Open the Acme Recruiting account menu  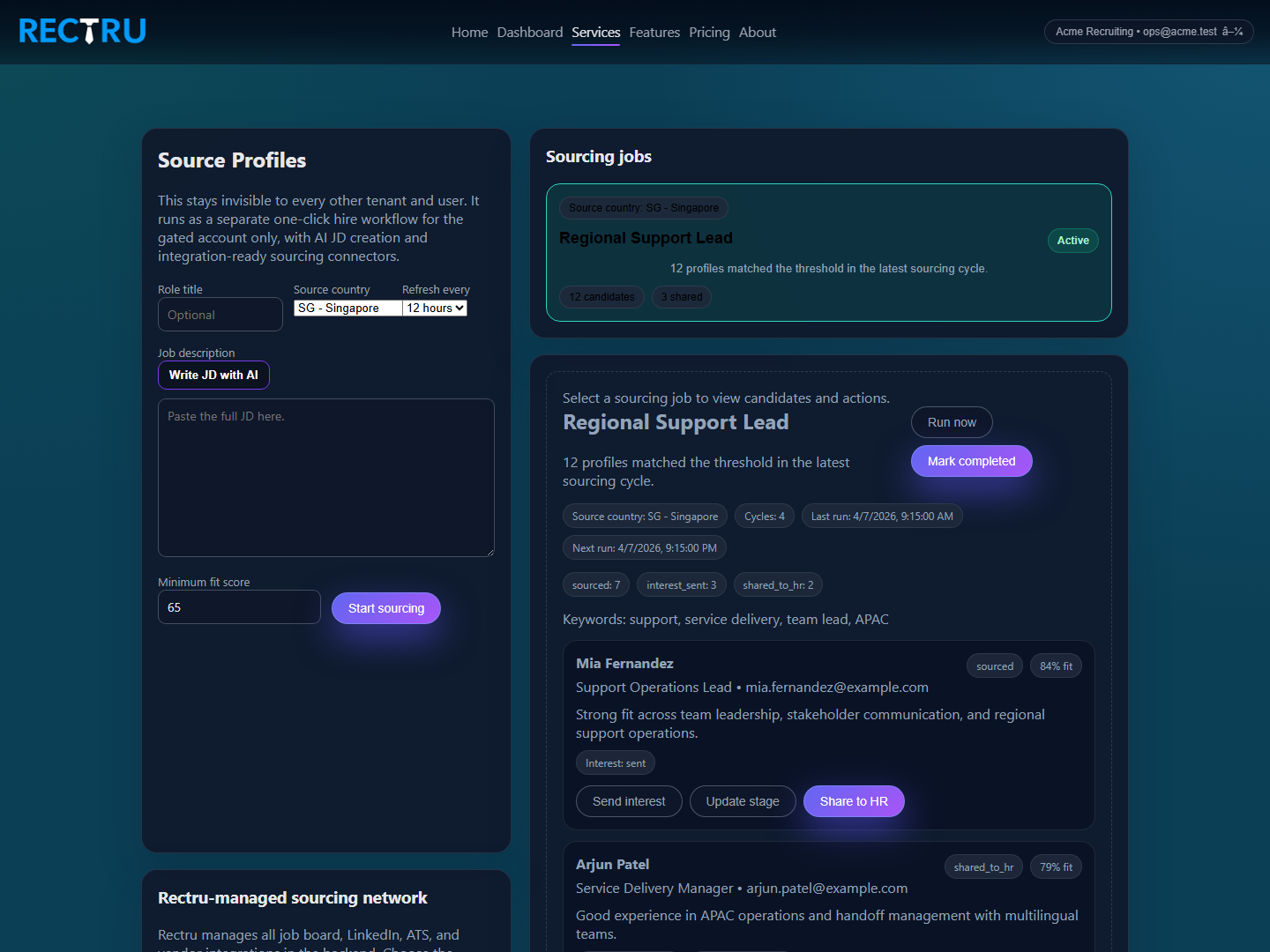[x=1147, y=32]
